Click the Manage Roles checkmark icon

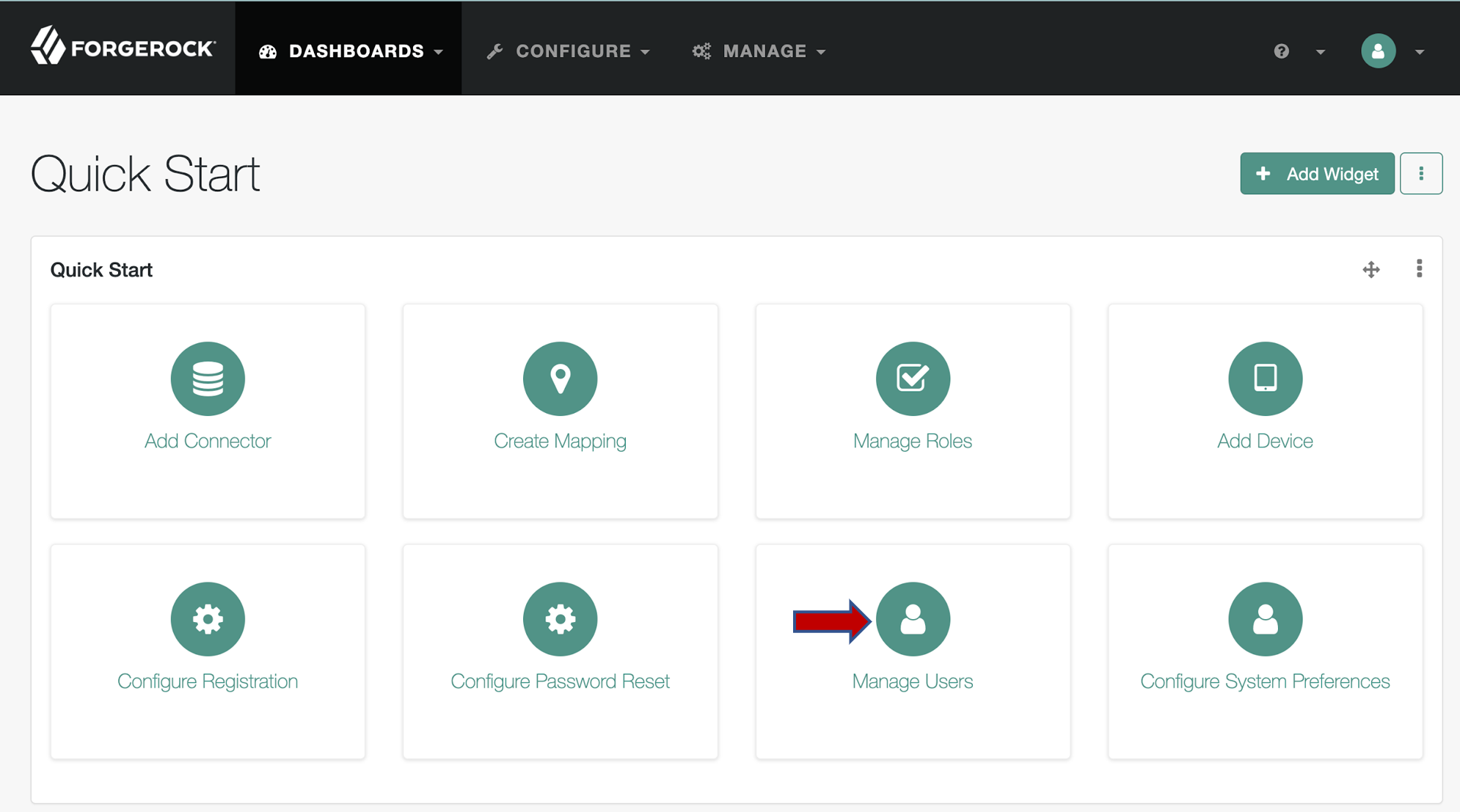point(913,378)
